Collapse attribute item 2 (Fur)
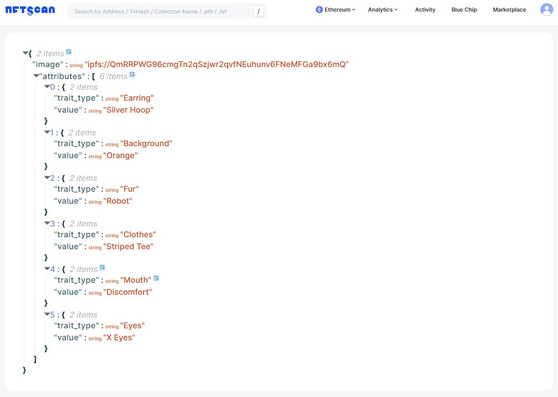The image size is (558, 397). pyautogui.click(x=47, y=178)
